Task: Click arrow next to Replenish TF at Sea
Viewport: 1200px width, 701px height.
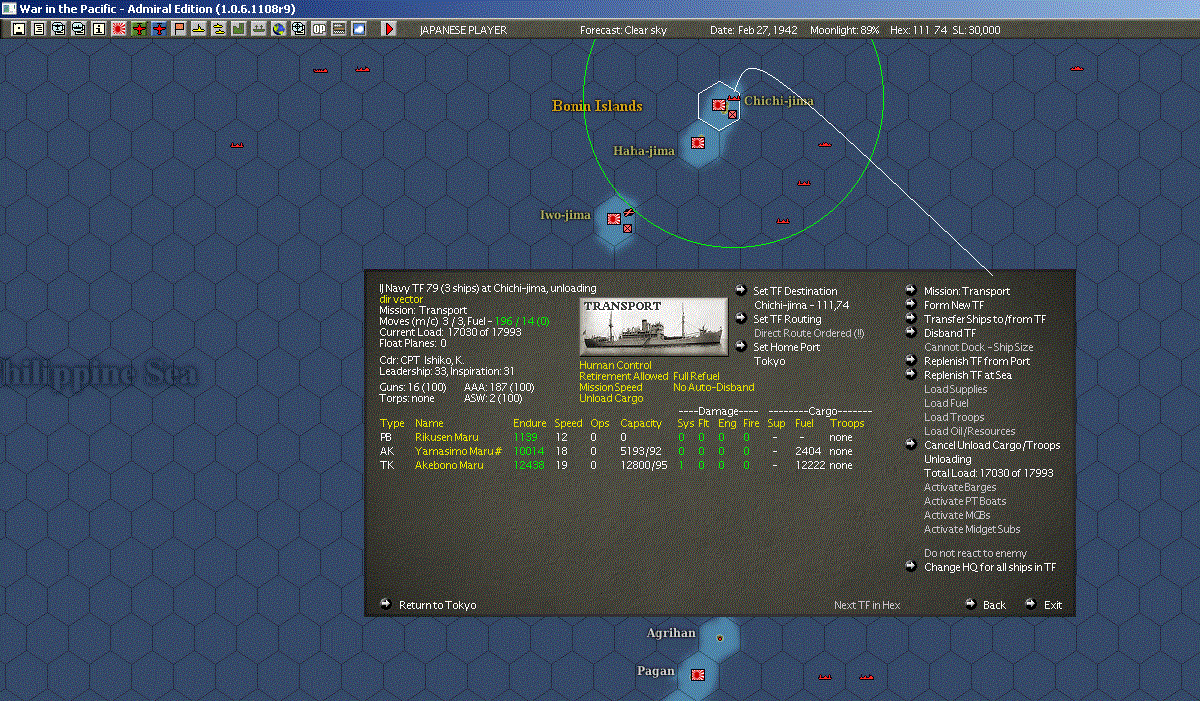Action: 911,375
